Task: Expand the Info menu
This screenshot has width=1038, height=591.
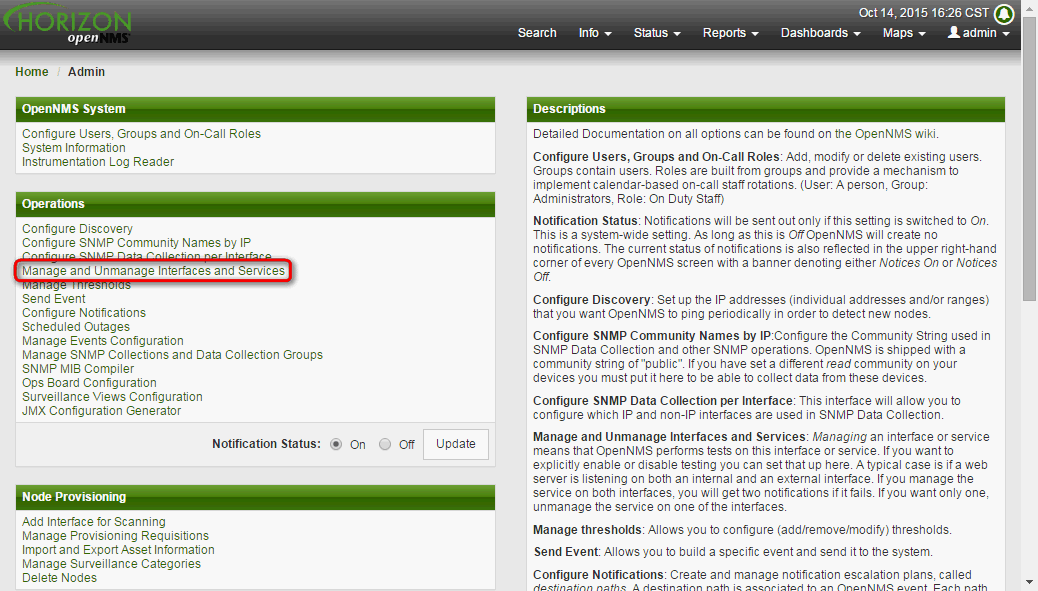Action: pyautogui.click(x=594, y=33)
